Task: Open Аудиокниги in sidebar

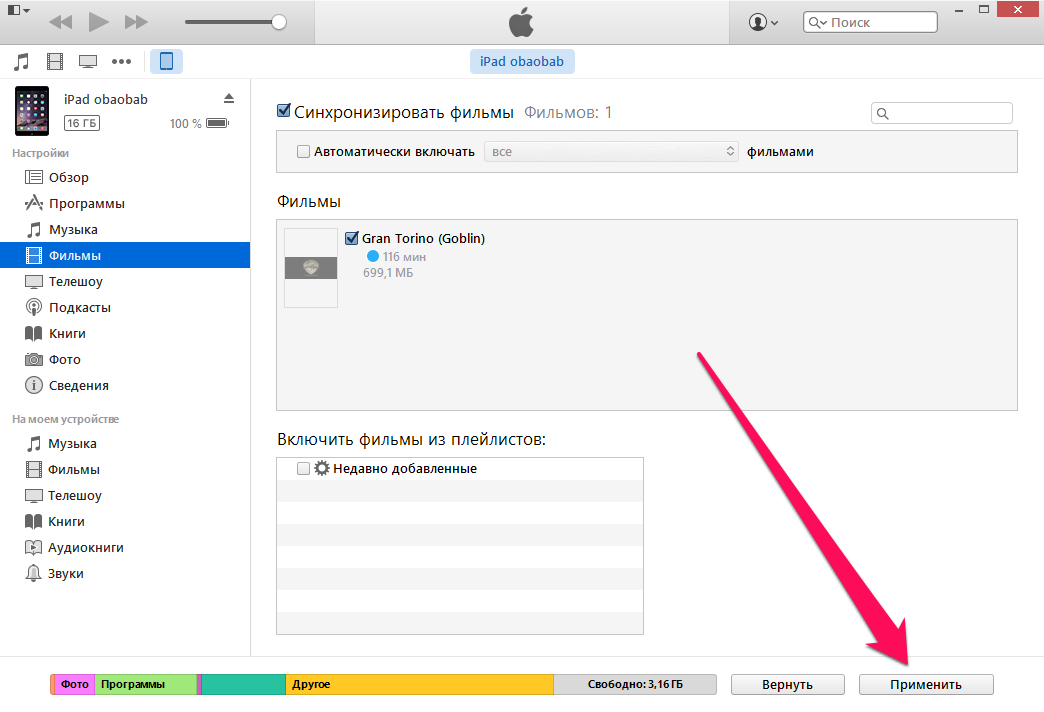Action: [x=125, y=547]
